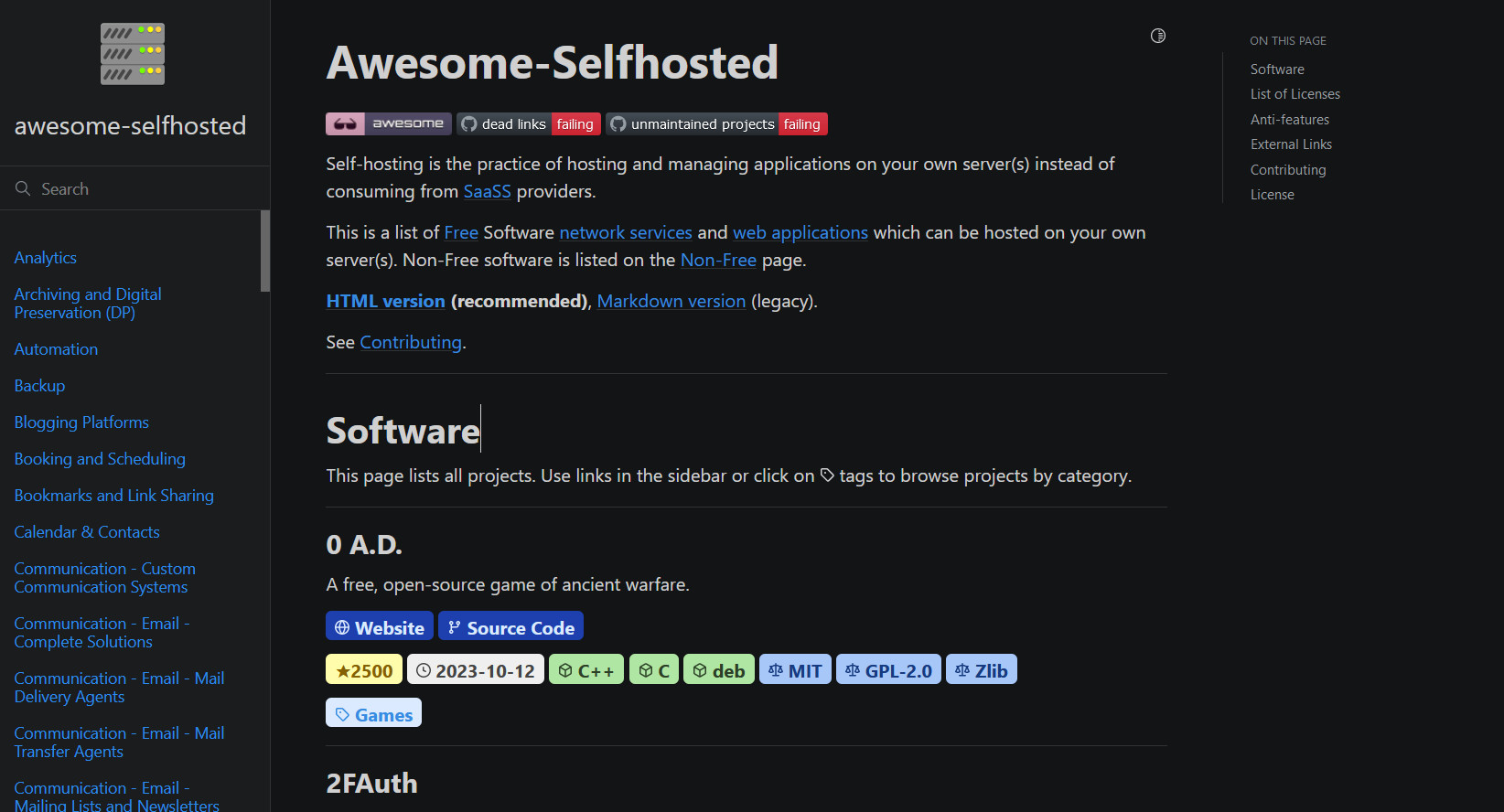The image size is (1504, 812).
Task: Follow the web applications link
Action: [800, 232]
